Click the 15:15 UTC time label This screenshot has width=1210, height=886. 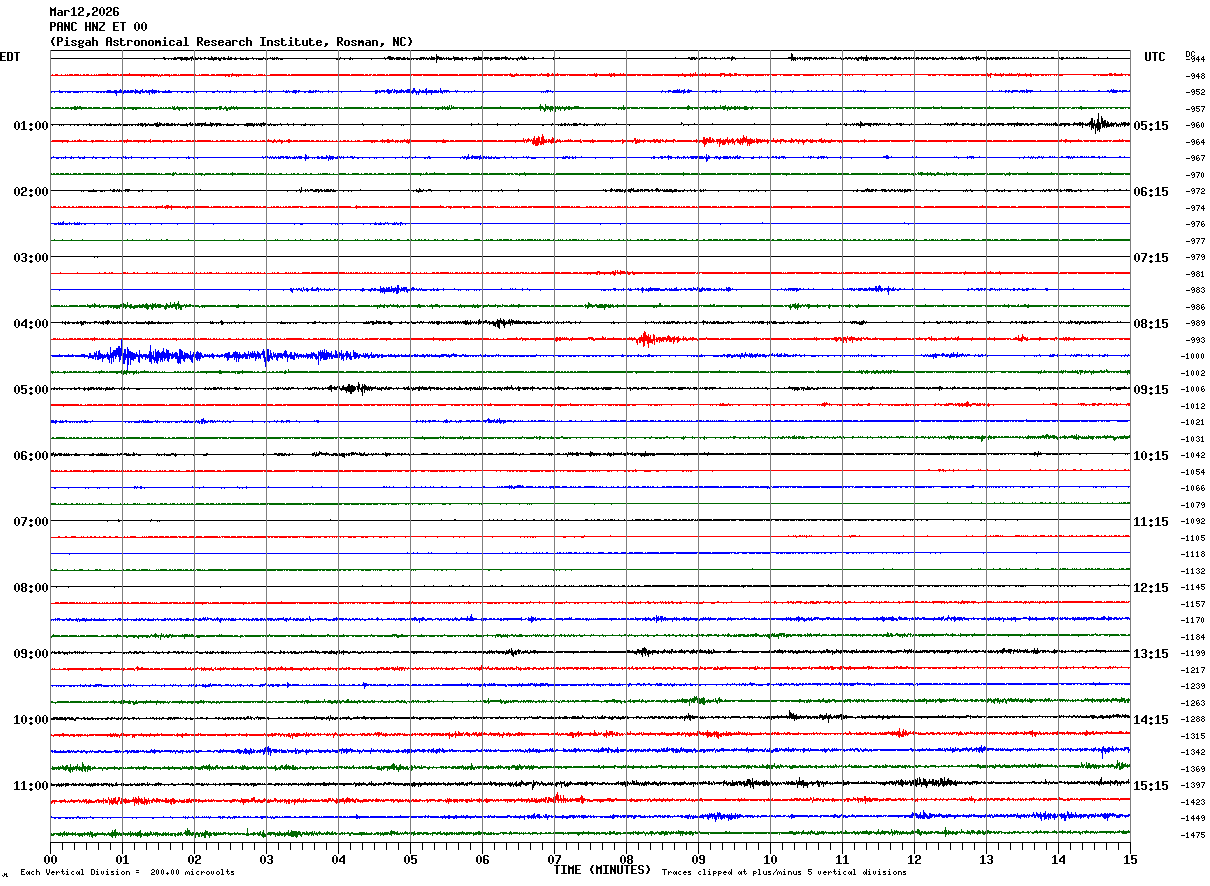[x=1152, y=786]
